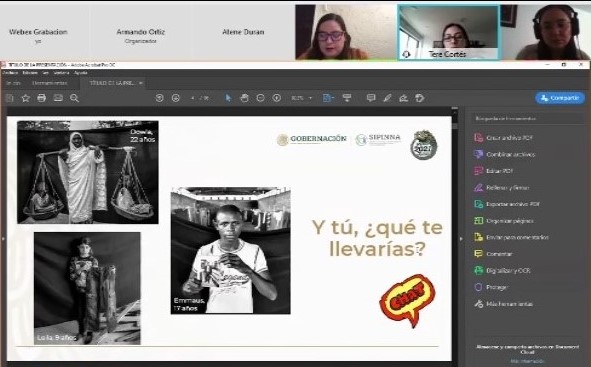591x367 pixels.
Task: Click the document vertical scrollbar
Action: coord(455,234)
